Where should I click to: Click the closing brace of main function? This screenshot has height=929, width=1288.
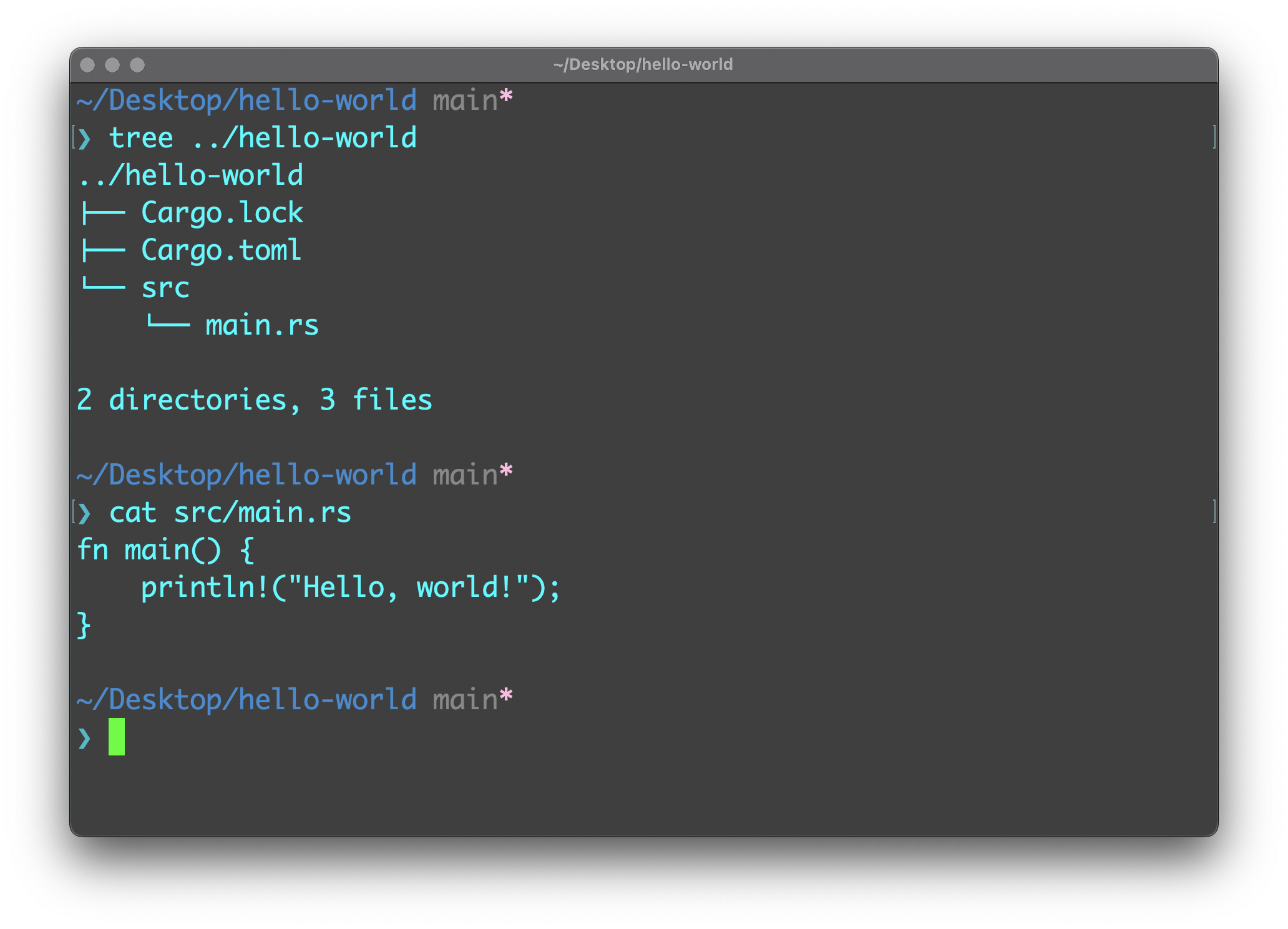tap(84, 625)
